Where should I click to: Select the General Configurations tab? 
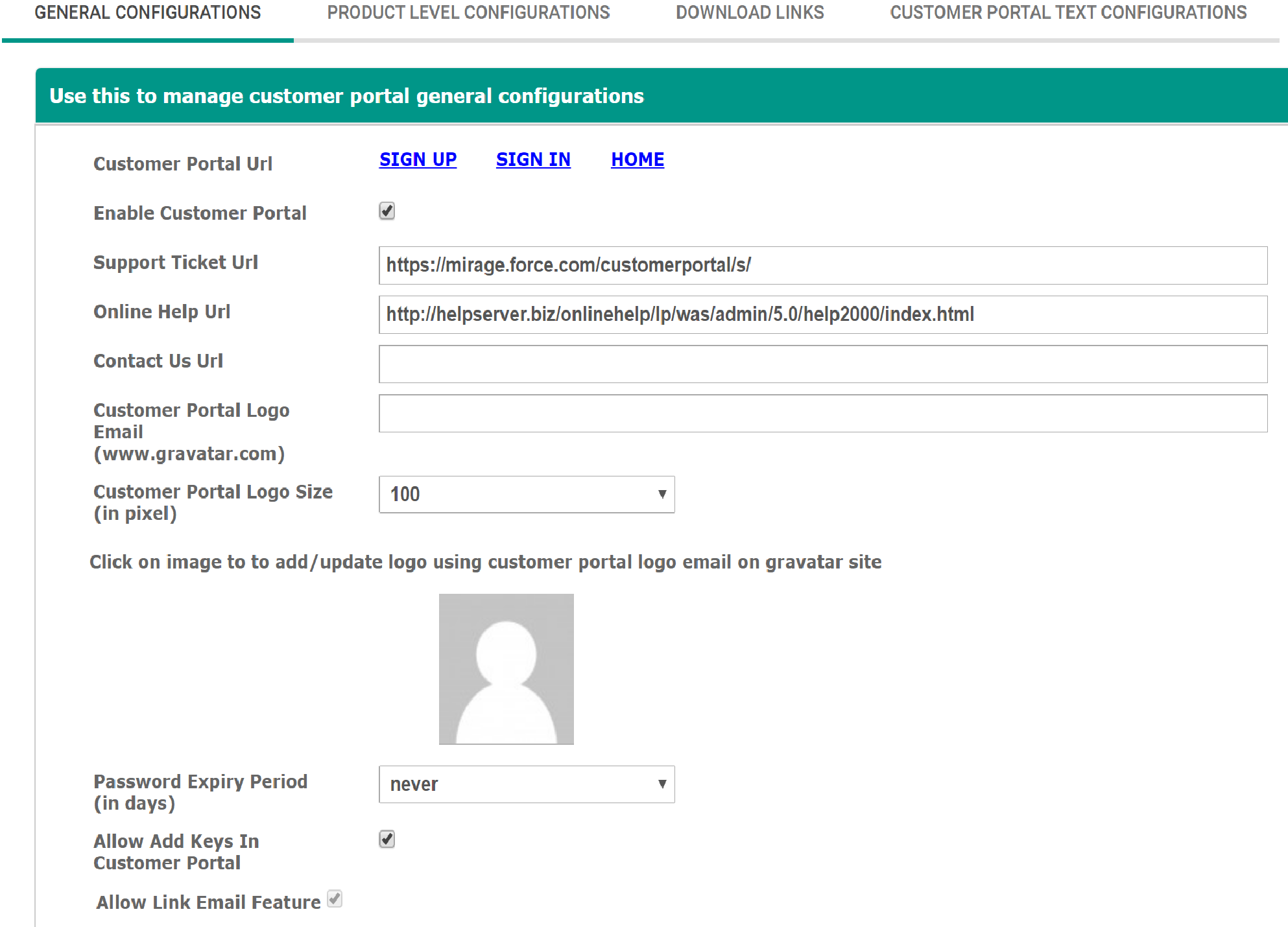point(148,13)
